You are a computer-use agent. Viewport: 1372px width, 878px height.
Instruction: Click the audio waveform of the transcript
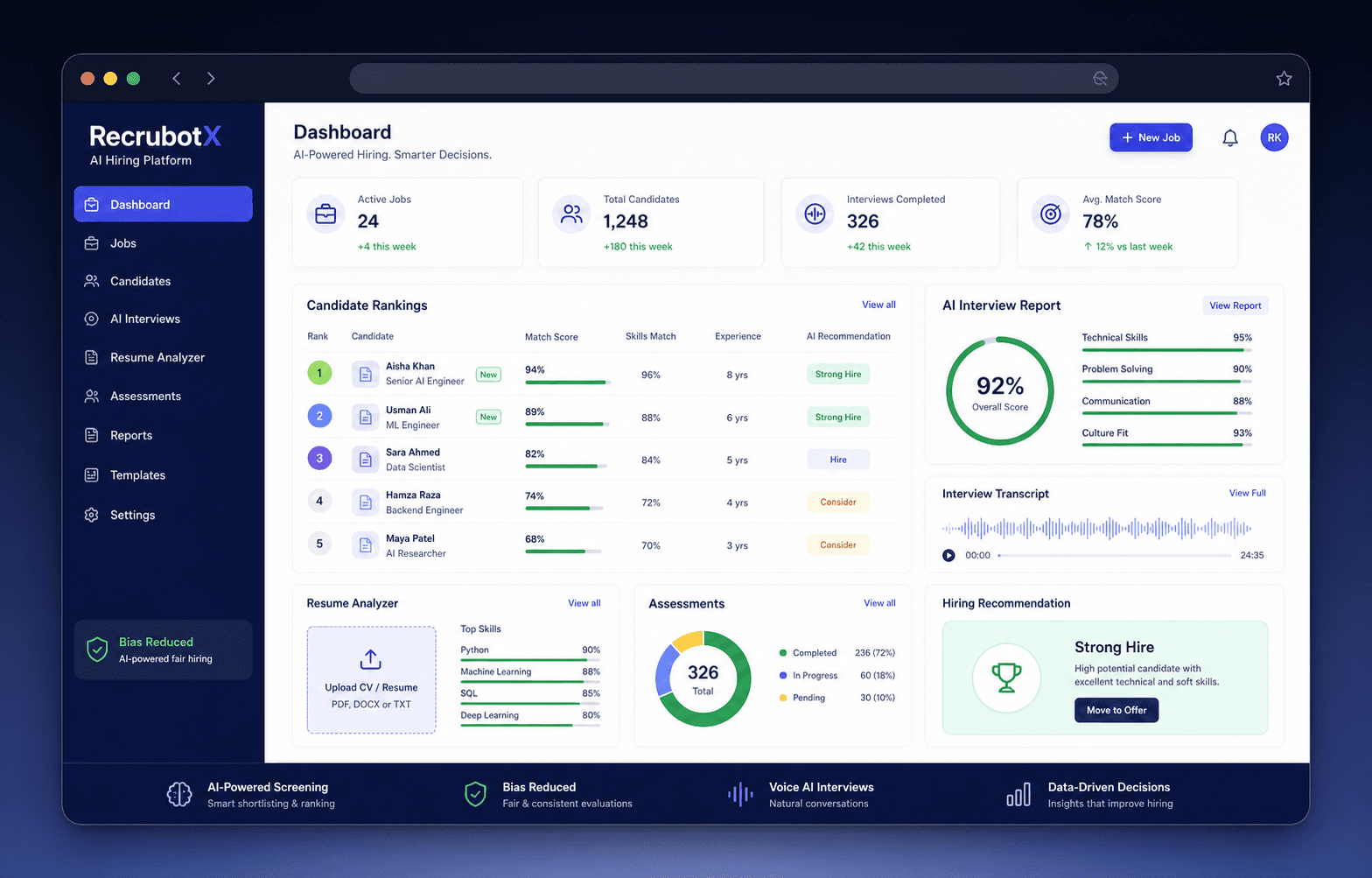point(1096,528)
